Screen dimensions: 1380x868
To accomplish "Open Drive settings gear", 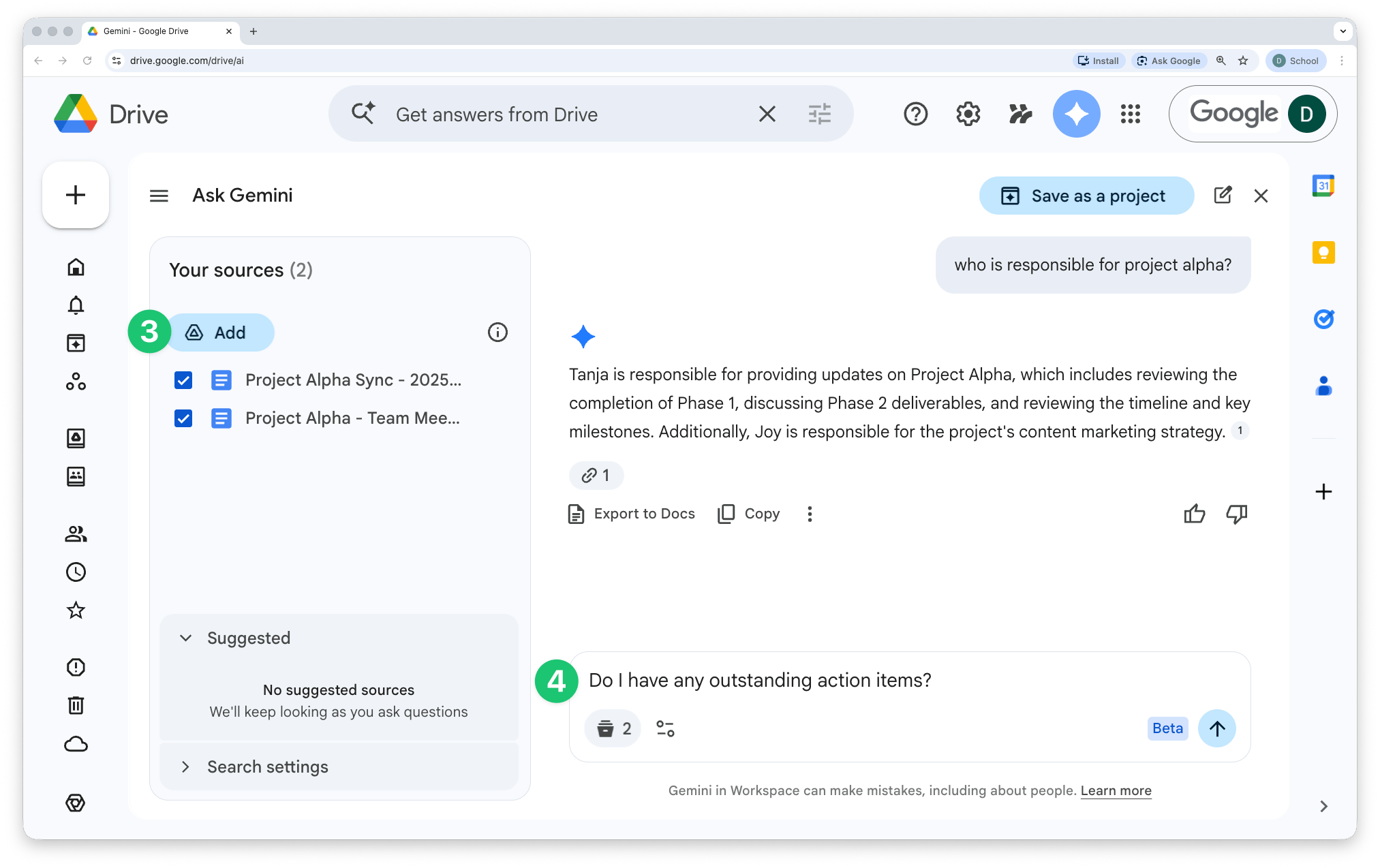I will point(968,114).
